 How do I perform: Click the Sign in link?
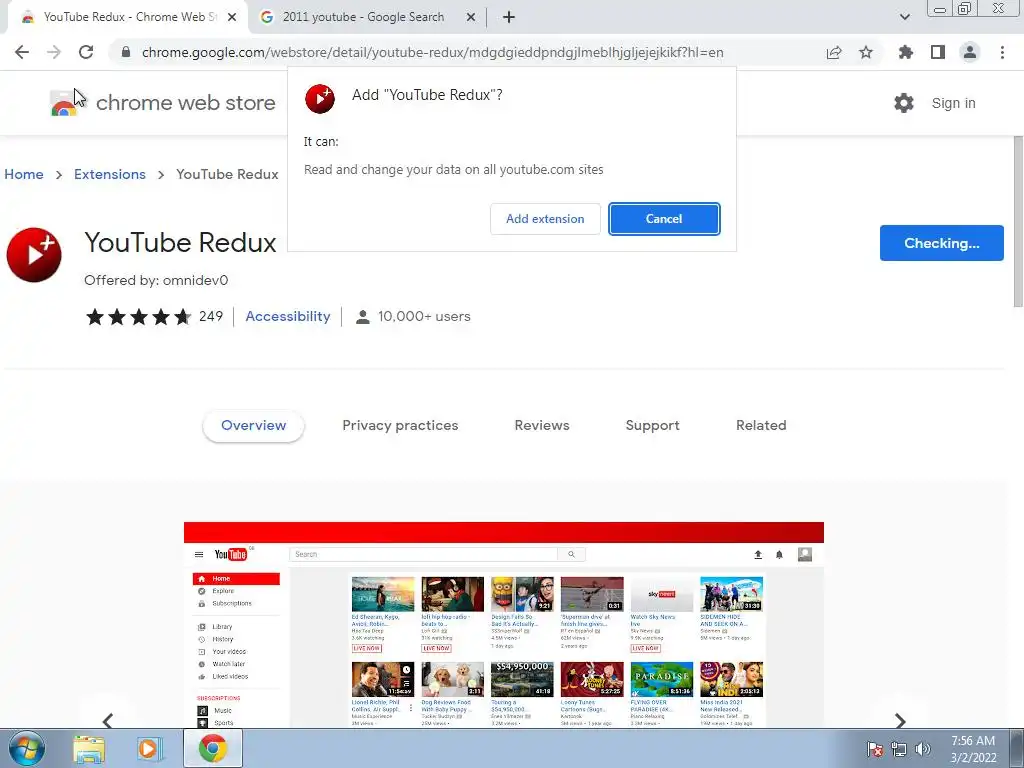pyautogui.click(x=953, y=103)
